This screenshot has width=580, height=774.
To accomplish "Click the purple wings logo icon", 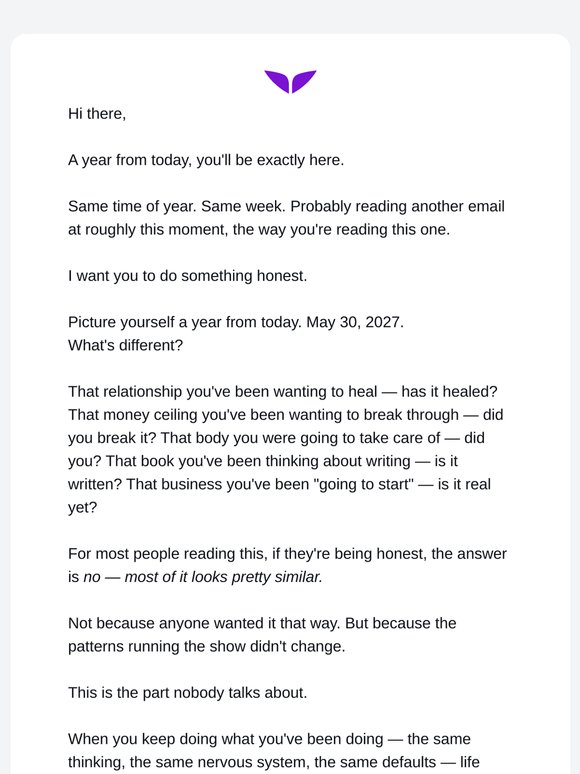I will click(290, 81).
